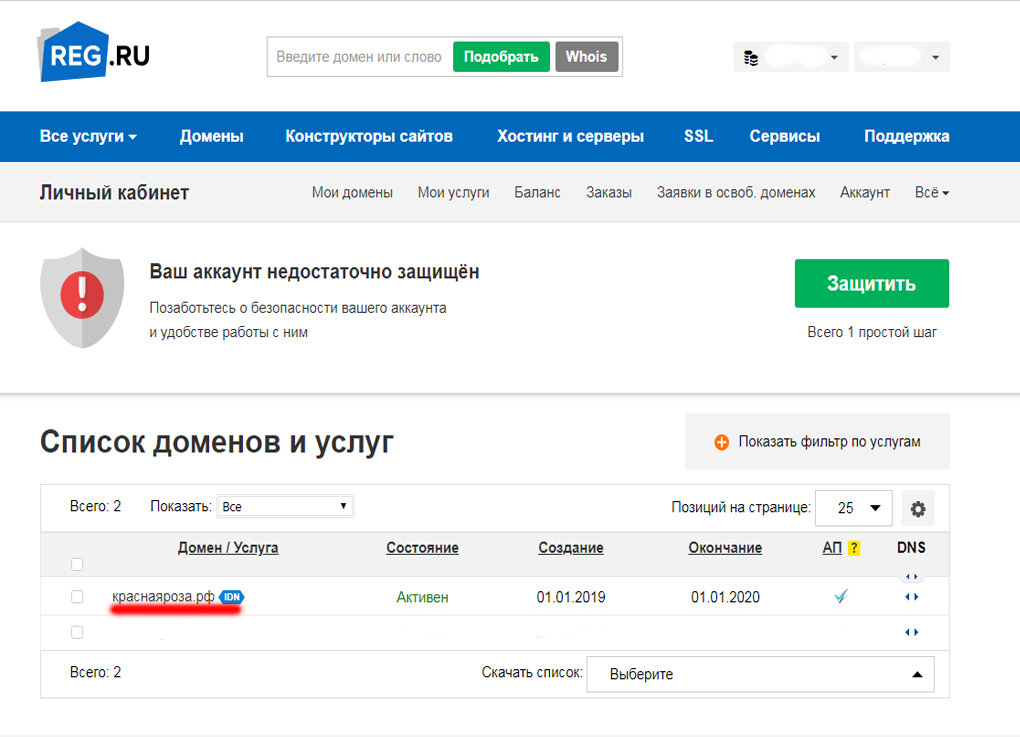The height and width of the screenshot is (737, 1020).
Task: Click the Активен status text
Action: 422,597
